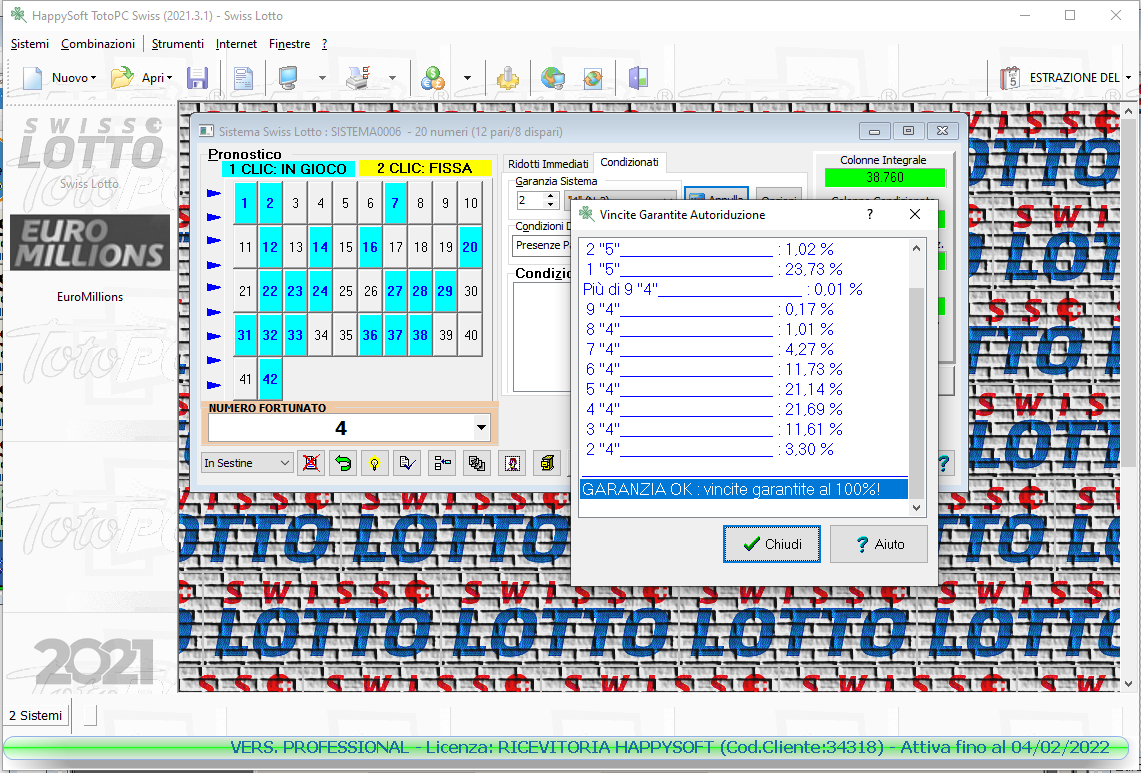Open dropdown arrow next to printer icon
1141x773 pixels.
392,78
